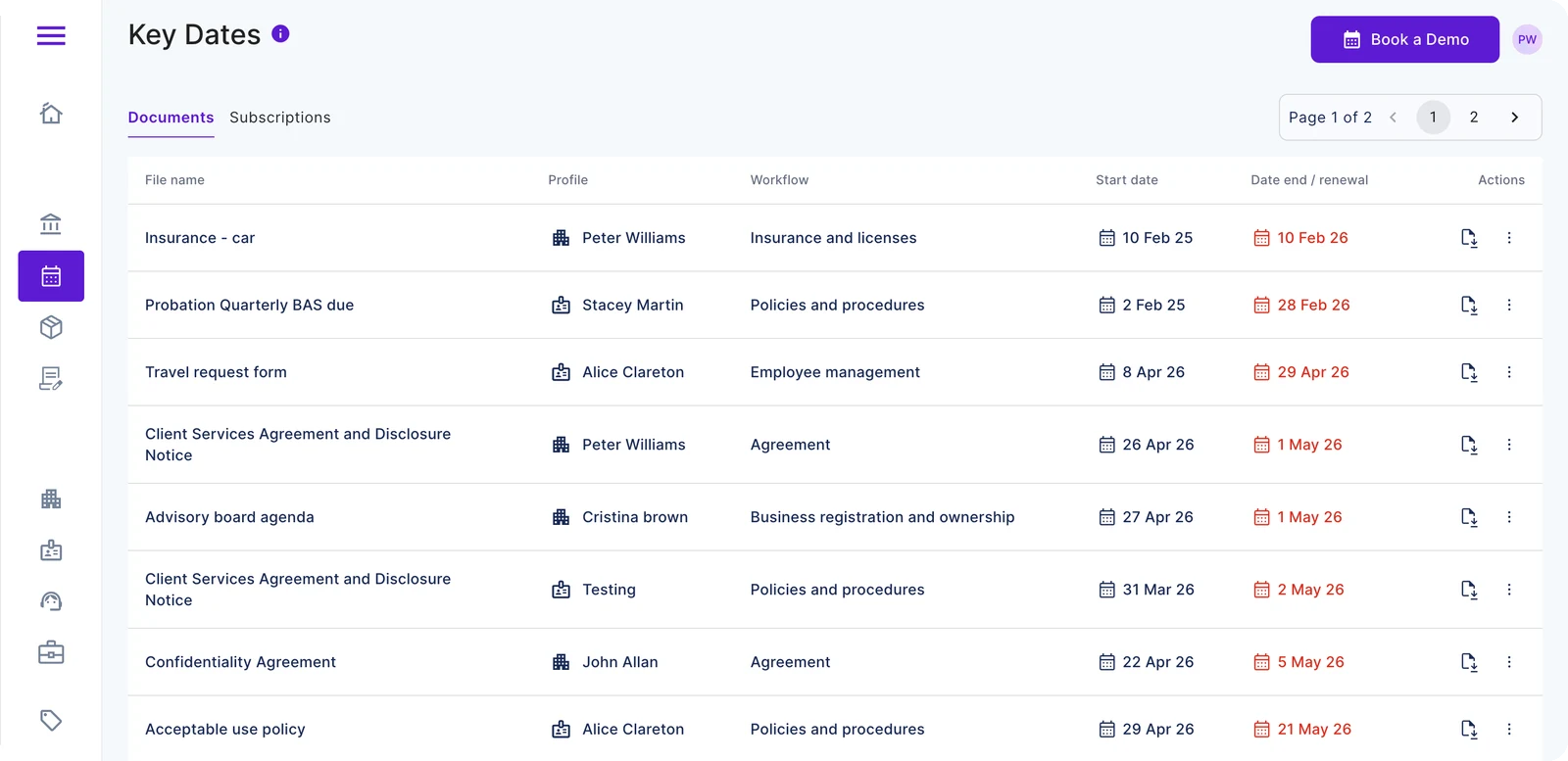Click the Profile column header
The image size is (1568, 761).
pos(568,180)
